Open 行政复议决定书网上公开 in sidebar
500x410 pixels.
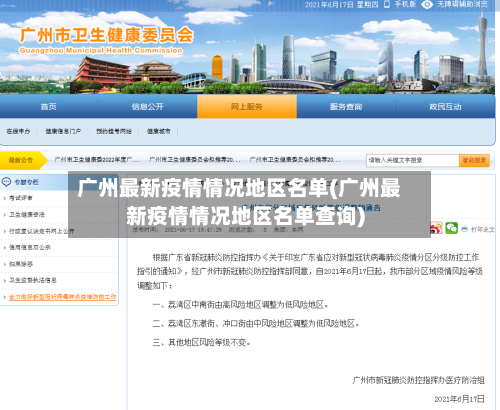point(42,231)
